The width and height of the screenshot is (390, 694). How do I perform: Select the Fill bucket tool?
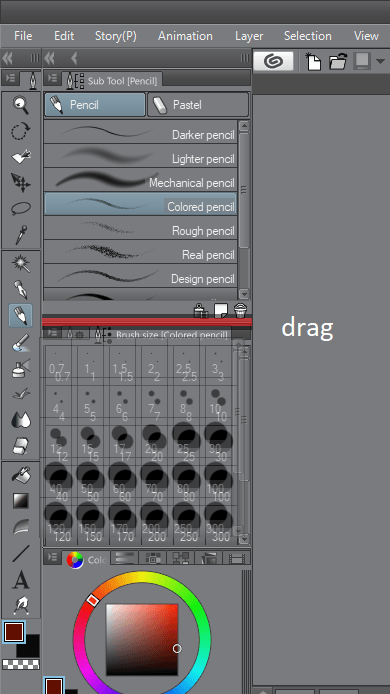click(x=21, y=474)
